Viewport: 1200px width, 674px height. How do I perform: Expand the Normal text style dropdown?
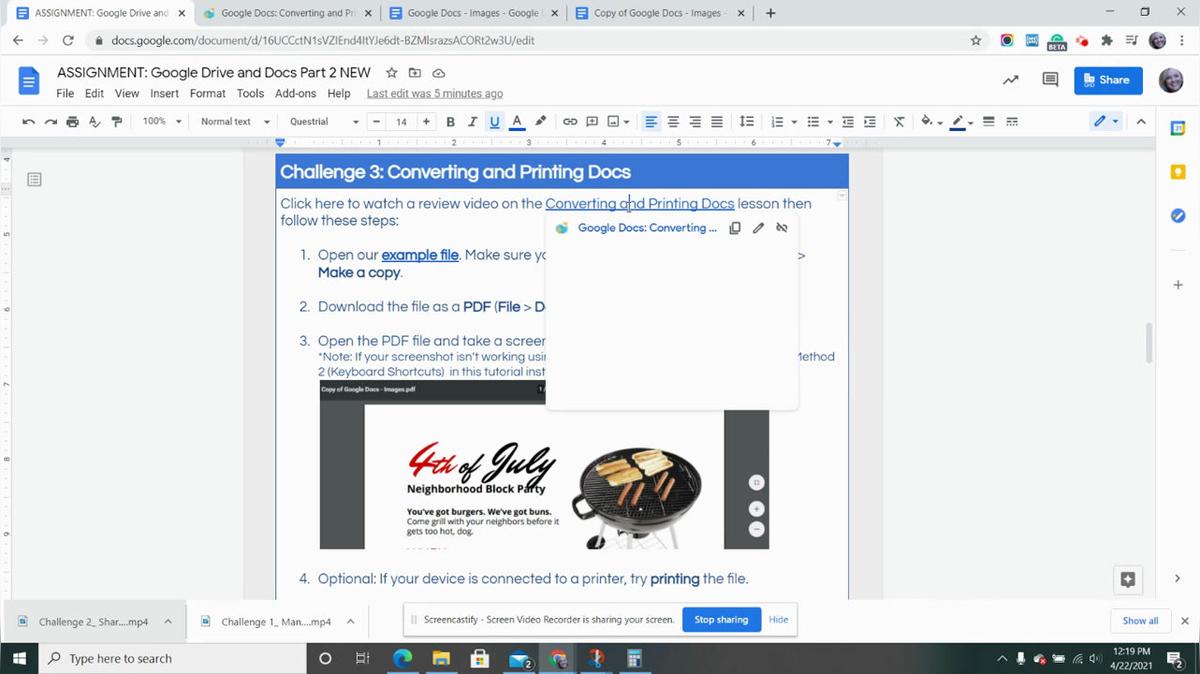(x=235, y=122)
